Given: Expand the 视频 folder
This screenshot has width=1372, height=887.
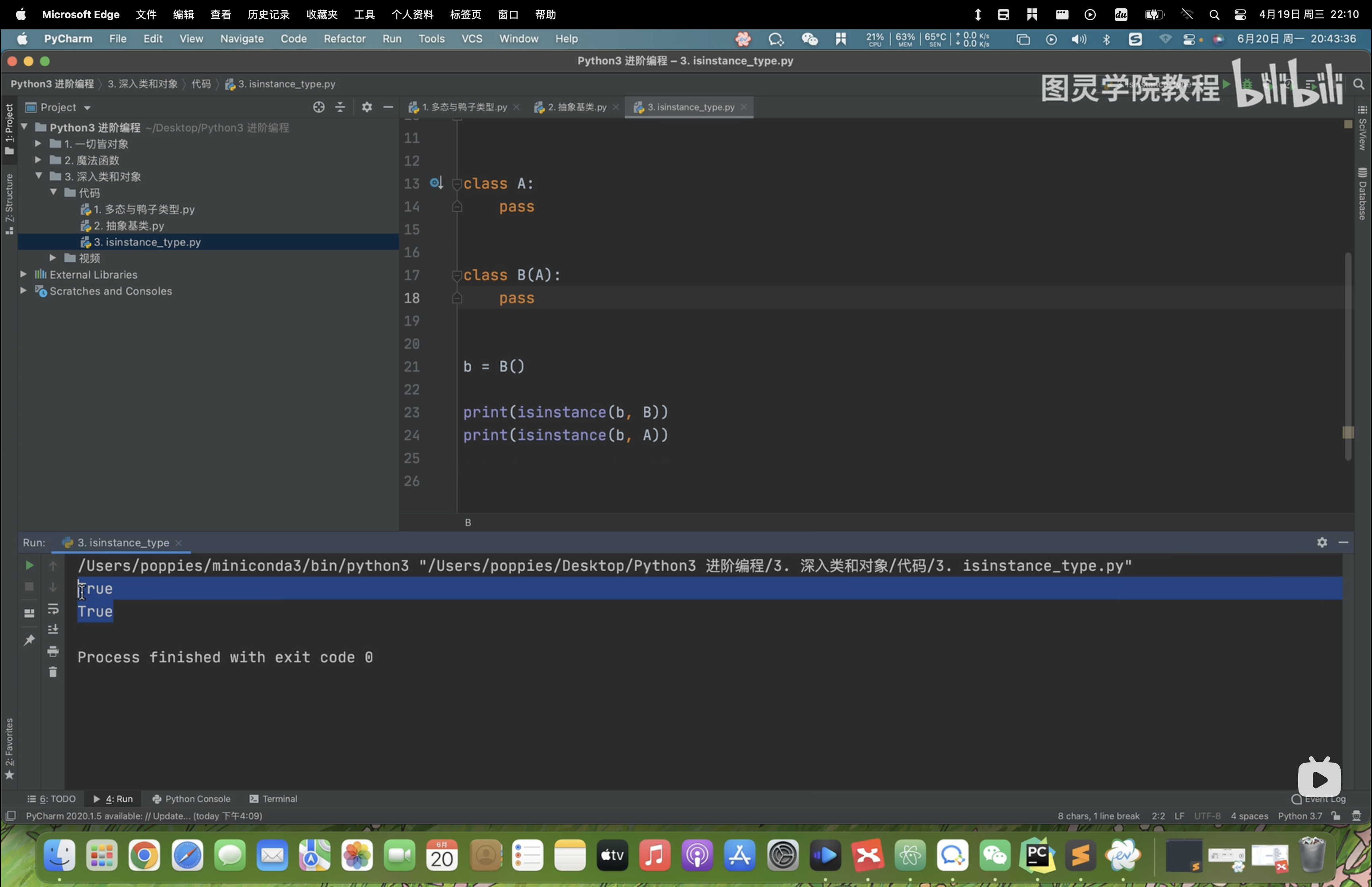Looking at the screenshot, I should pos(52,257).
